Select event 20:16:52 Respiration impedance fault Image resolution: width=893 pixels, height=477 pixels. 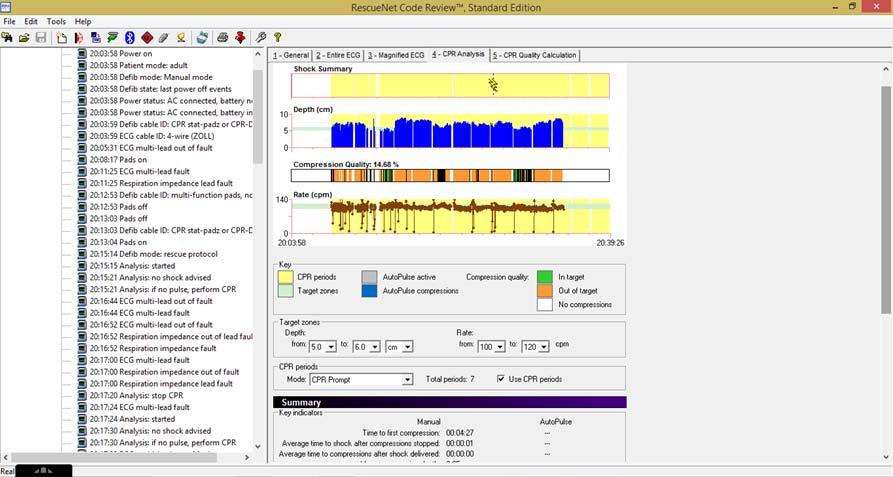click(153, 348)
